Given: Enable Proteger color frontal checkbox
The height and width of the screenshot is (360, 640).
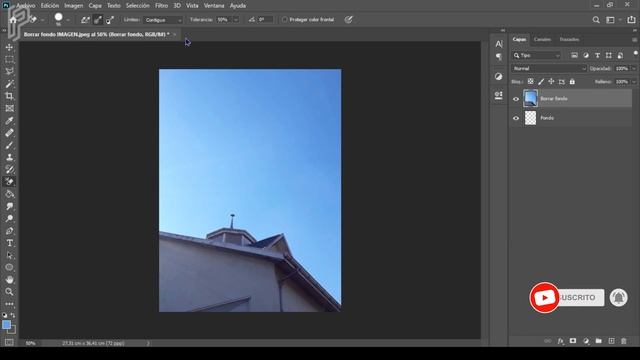Looking at the screenshot, I should pos(284,20).
